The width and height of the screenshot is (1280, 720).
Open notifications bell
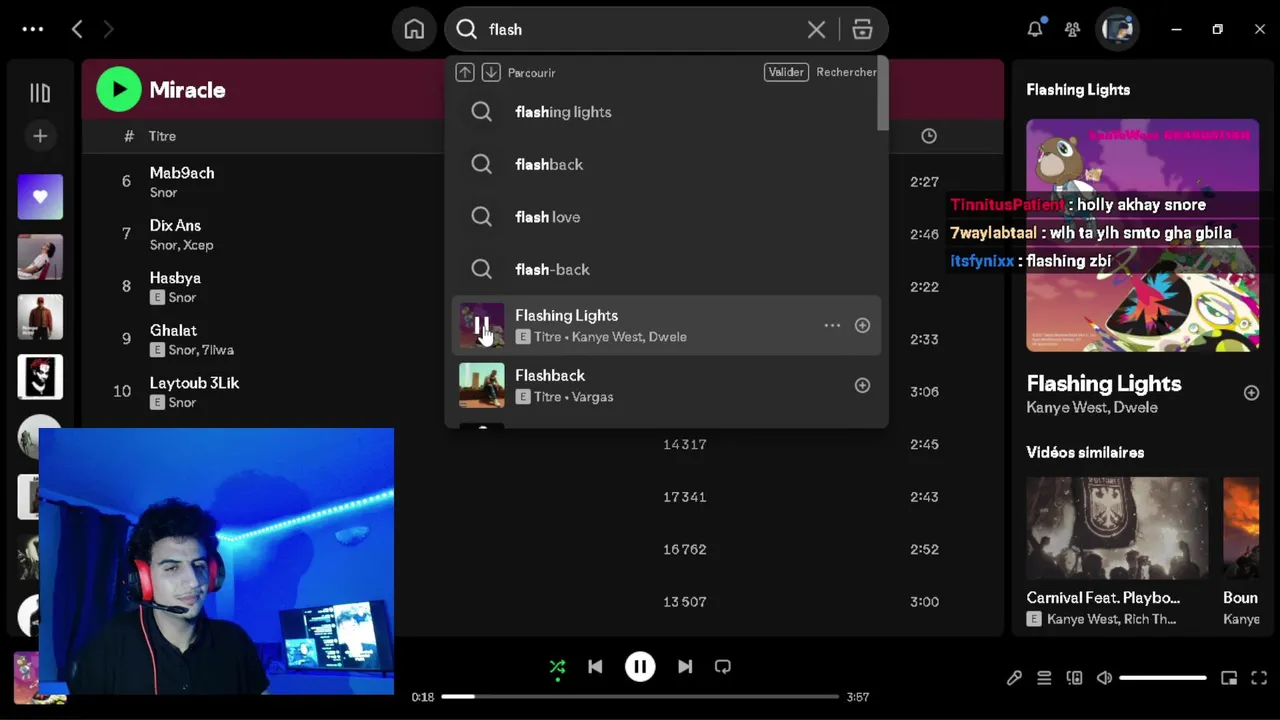point(1035,29)
